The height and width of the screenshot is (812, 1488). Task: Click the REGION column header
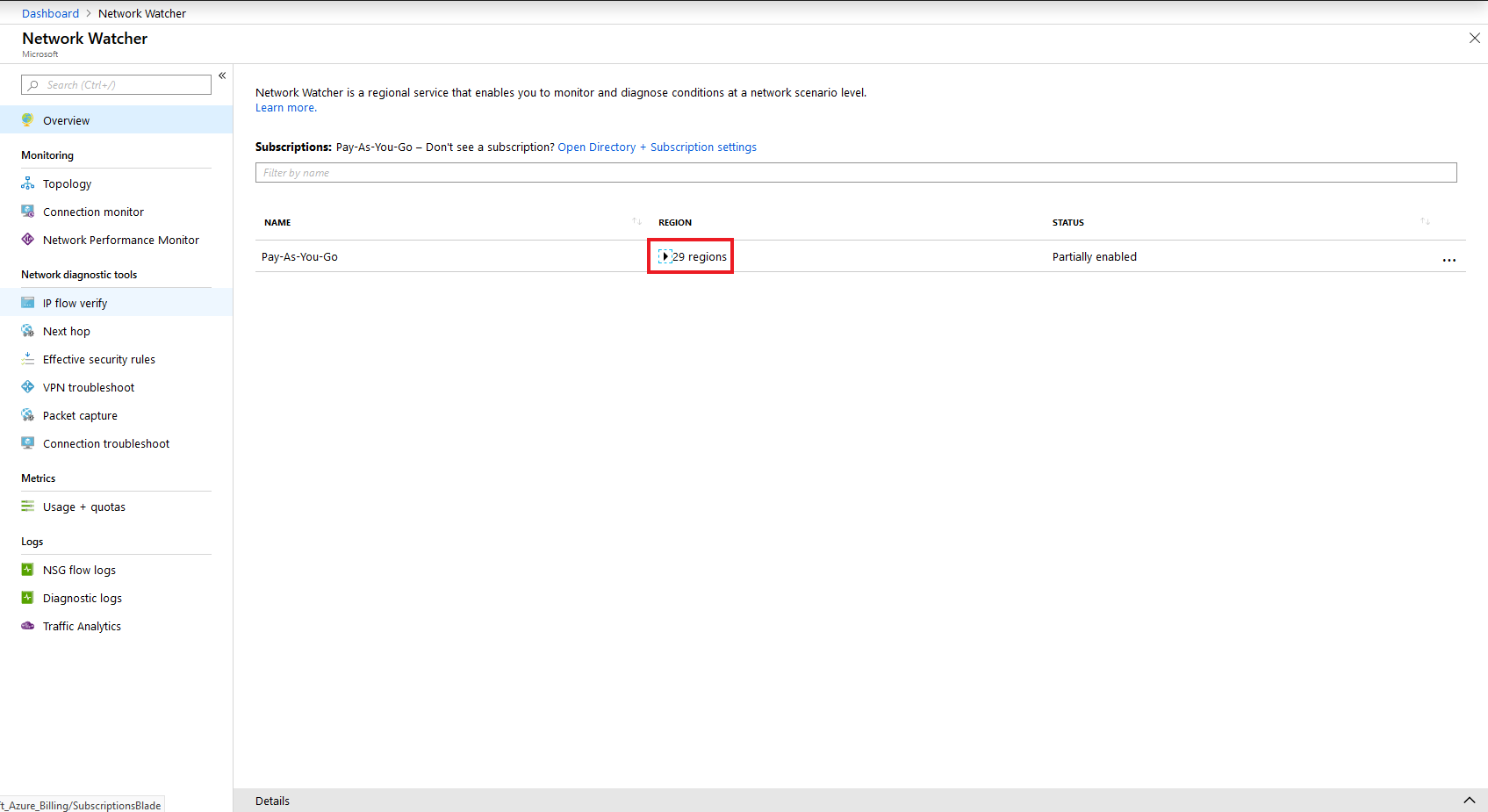coord(675,223)
